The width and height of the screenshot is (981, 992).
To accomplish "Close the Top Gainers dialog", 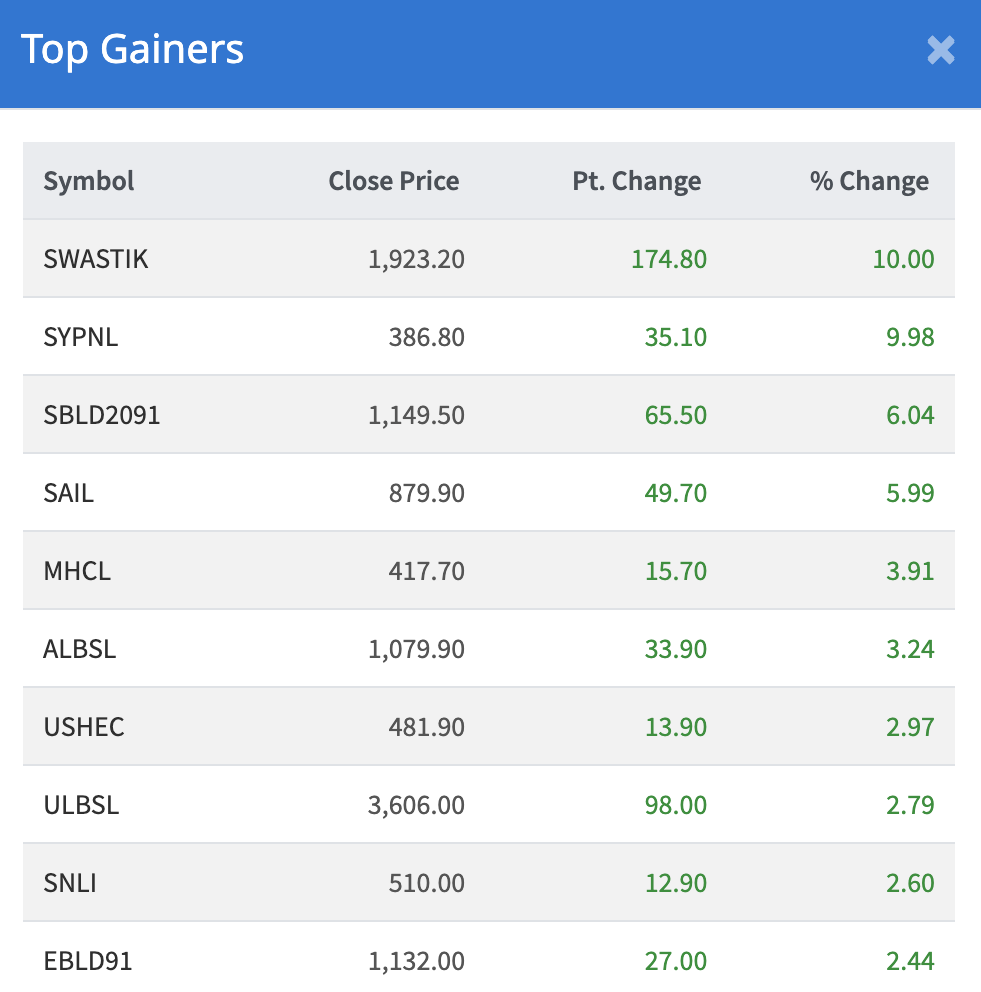I will point(940,50).
